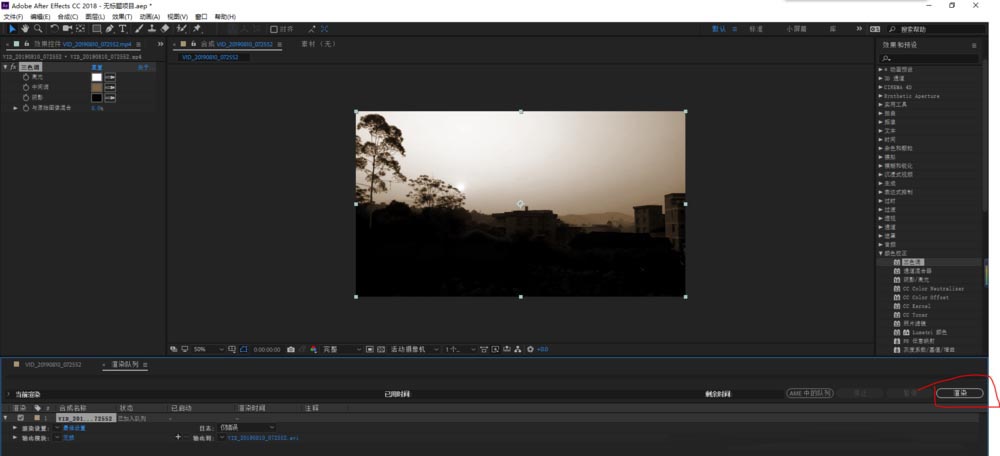Select the Type (T) tool
Screen dimensions: 1000x456
coord(123,29)
